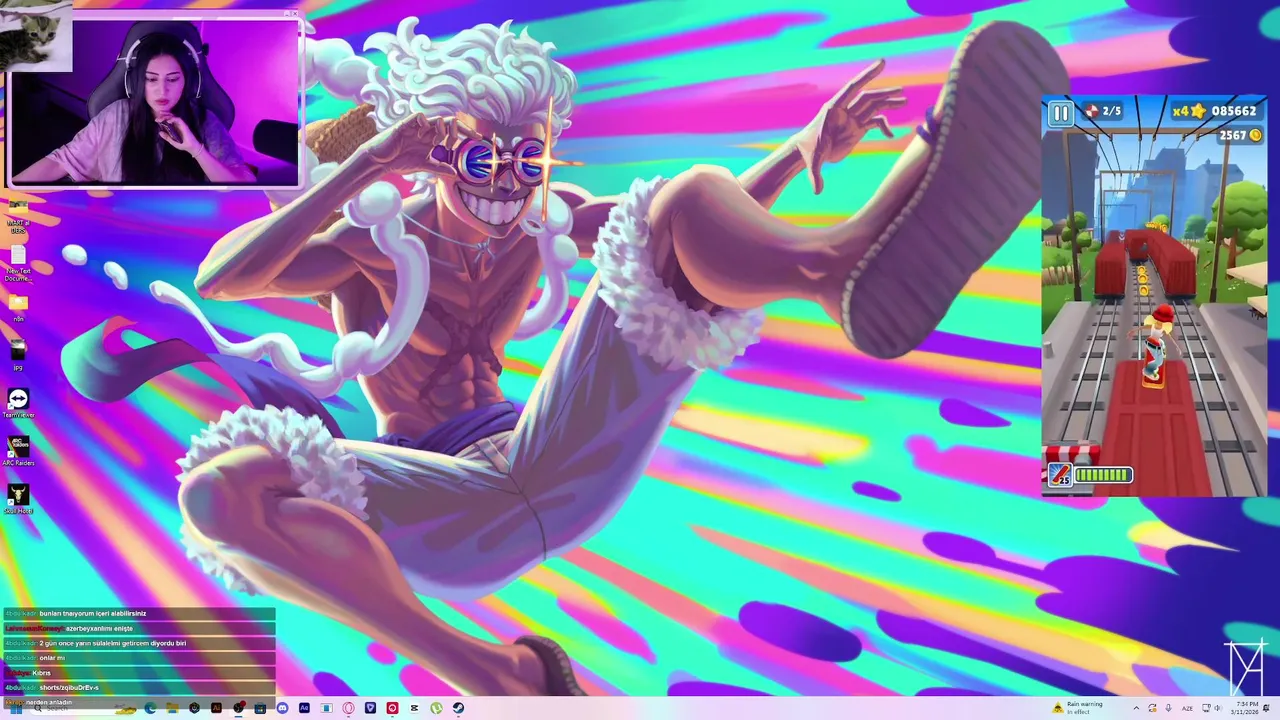Click the runner character on the train

tap(1157, 346)
